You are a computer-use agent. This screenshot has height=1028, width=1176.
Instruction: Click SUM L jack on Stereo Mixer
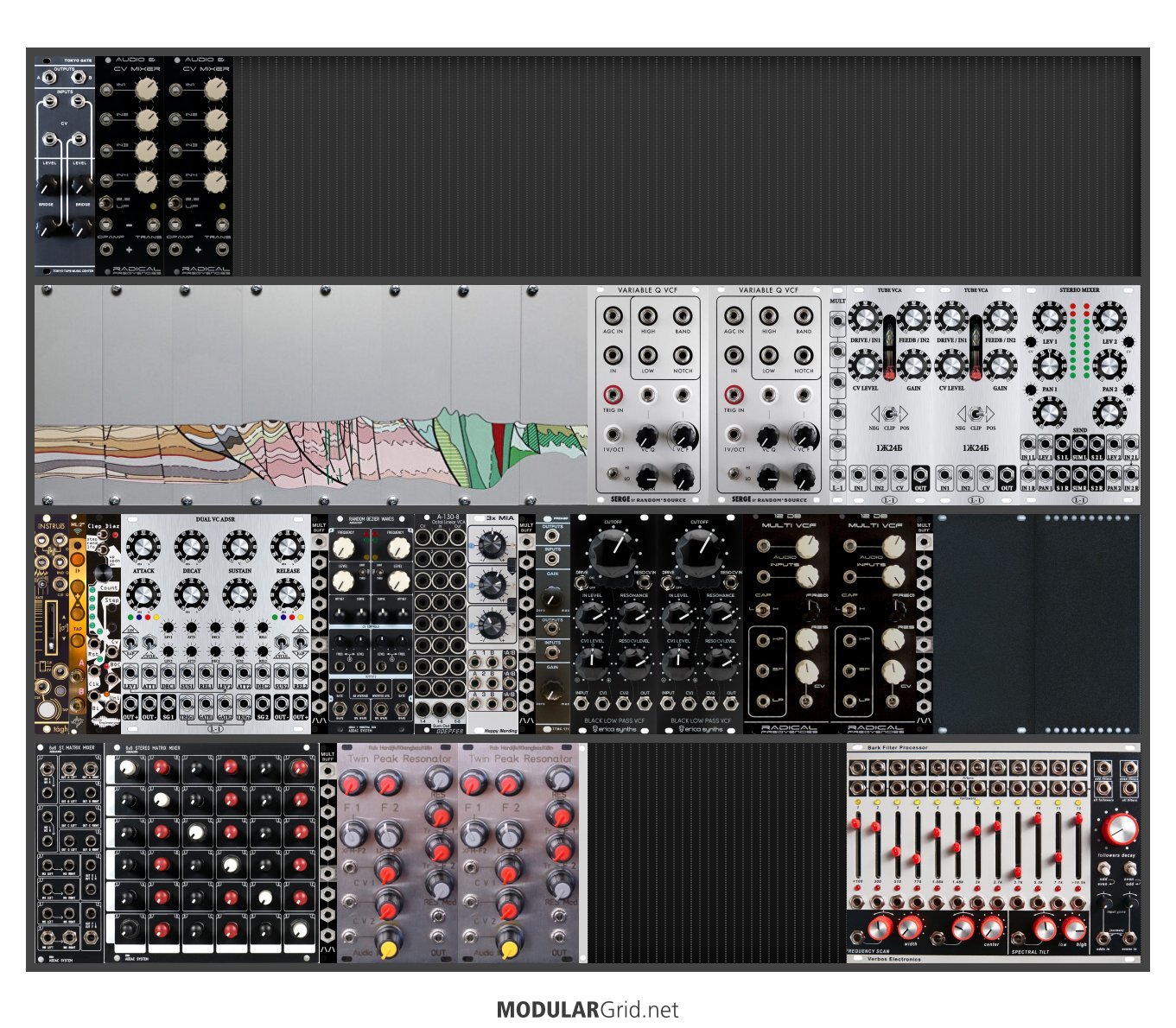[1080, 444]
